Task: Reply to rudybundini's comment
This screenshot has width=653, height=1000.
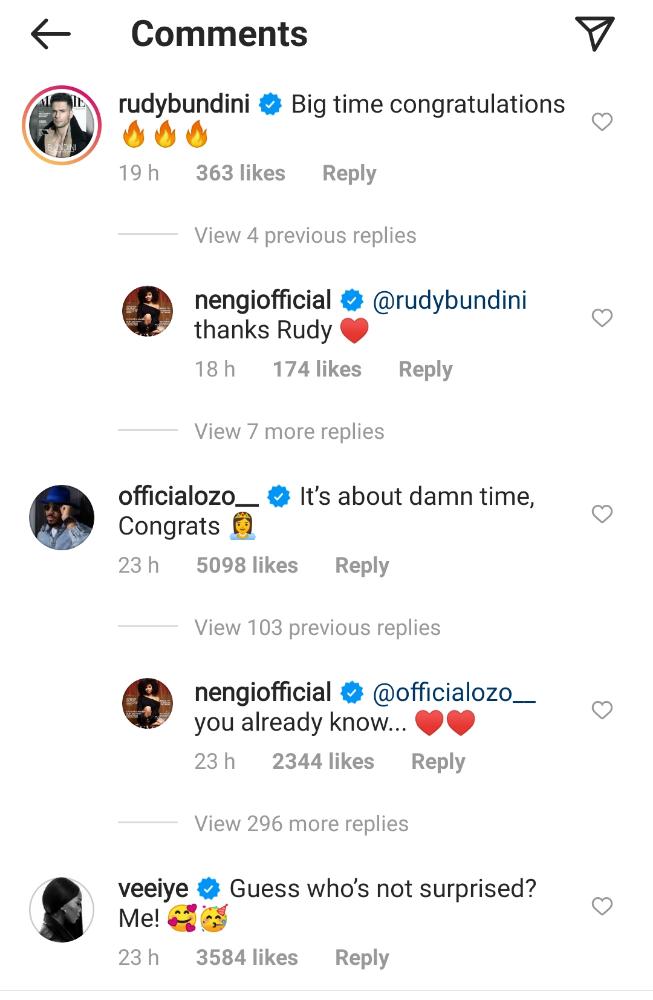Action: tap(349, 173)
